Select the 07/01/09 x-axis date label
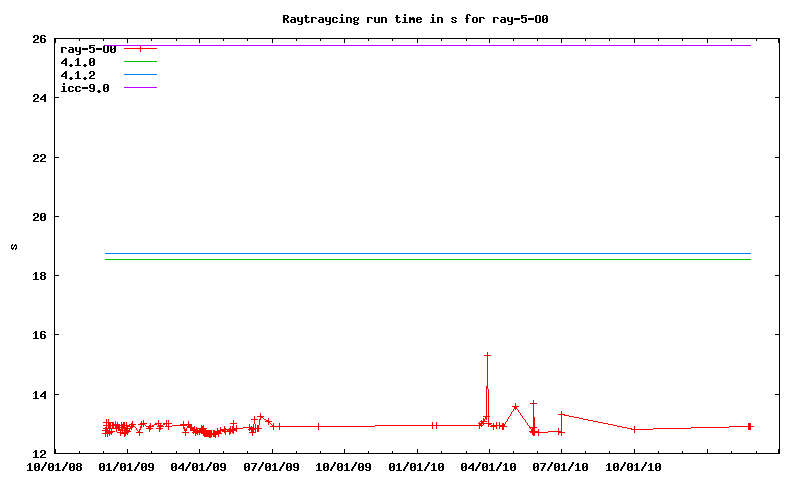This screenshot has height=480, width=800. (271, 465)
